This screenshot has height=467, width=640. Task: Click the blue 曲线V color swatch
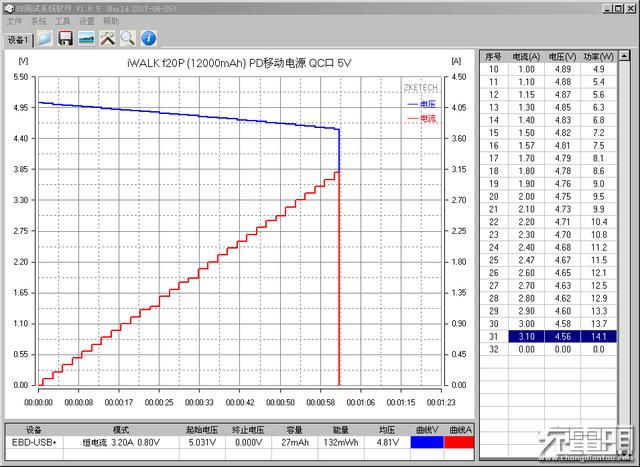[x=427, y=442]
